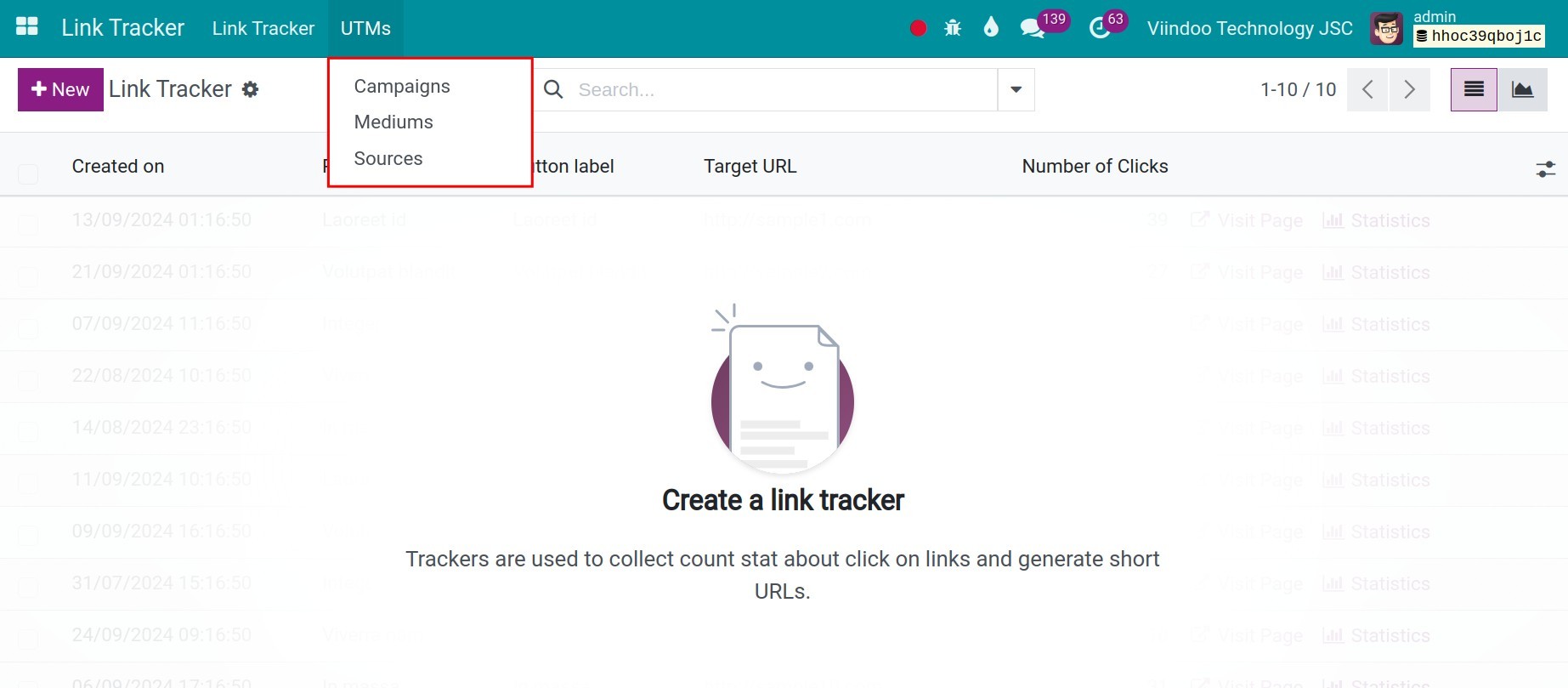Screen dimensions: 1568x688
Task: Click Viindoo Technology JSC company switcher
Action: (x=1249, y=28)
